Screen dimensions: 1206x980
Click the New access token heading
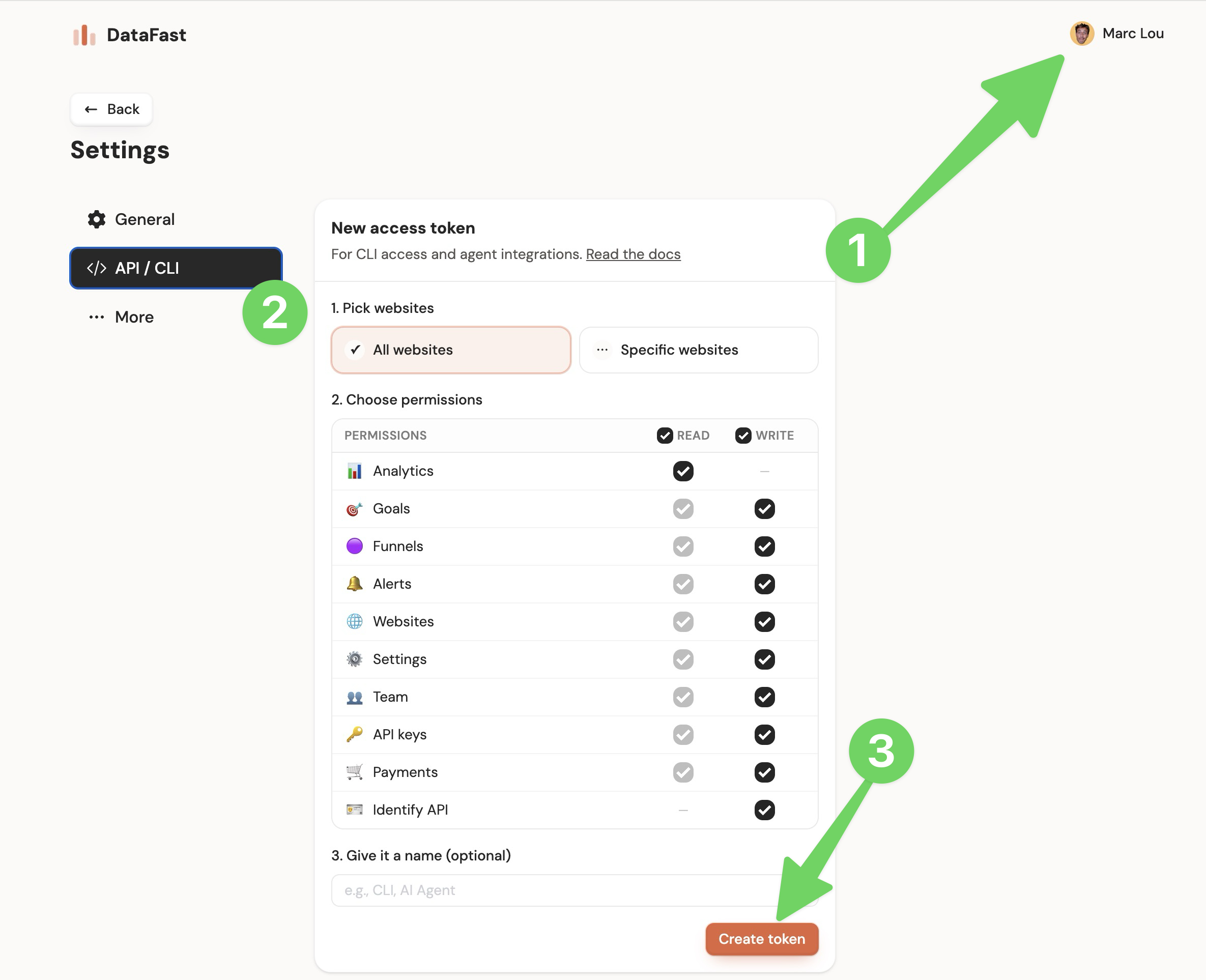(403, 228)
